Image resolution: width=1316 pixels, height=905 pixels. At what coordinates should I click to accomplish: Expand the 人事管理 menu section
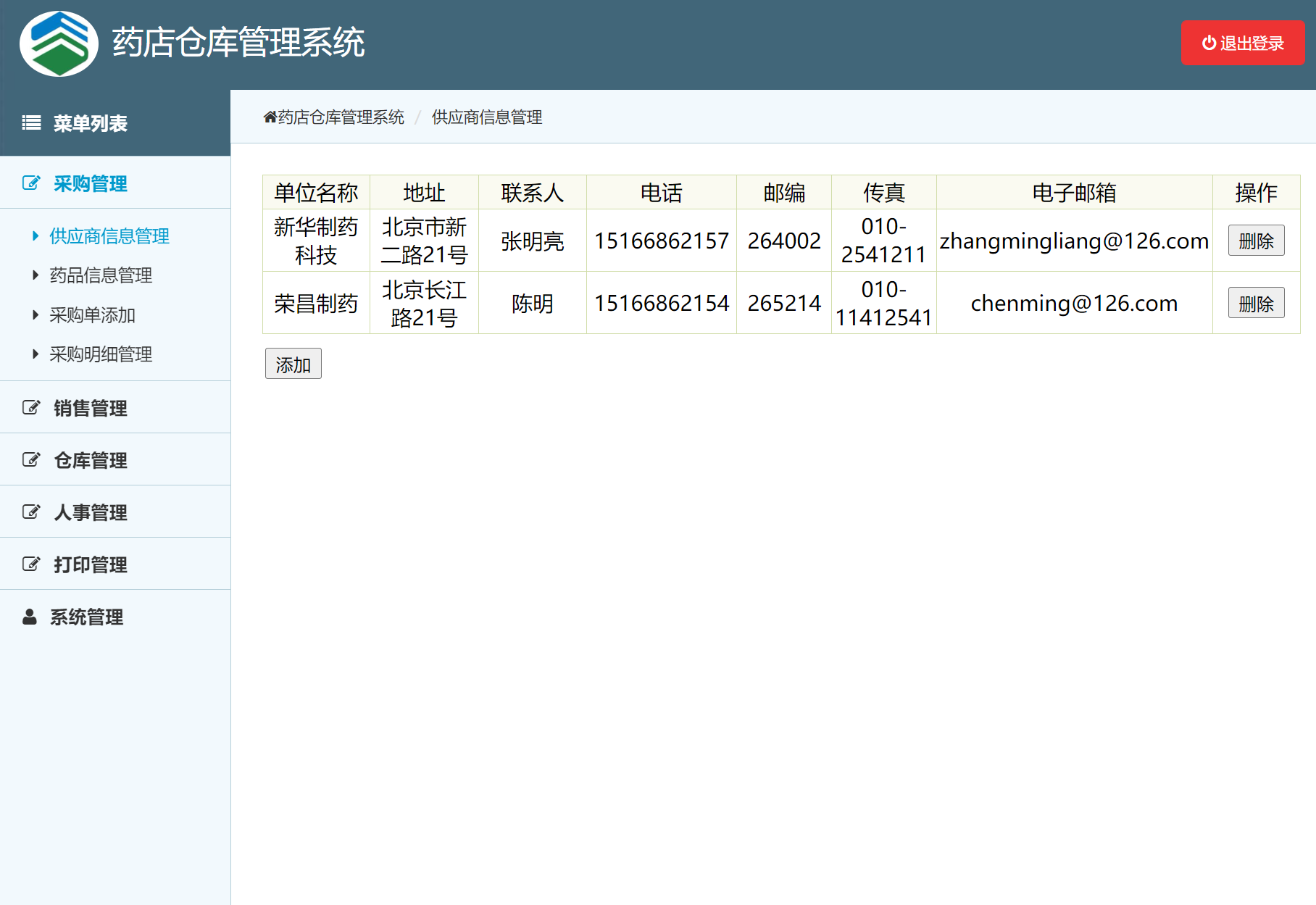(91, 512)
